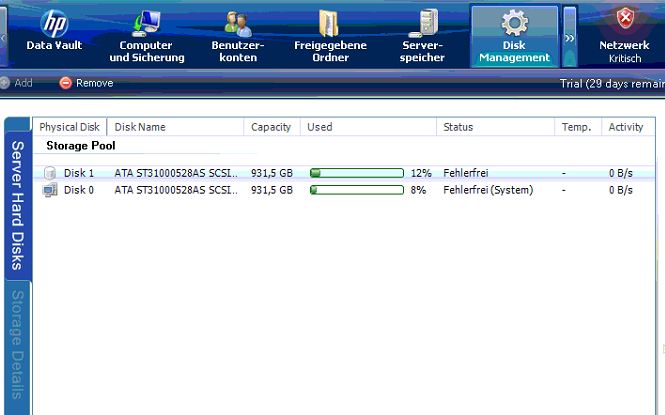This screenshot has height=415, width=665.
Task: Click the Disk 0 usage bar at 8%
Action: pos(357,190)
